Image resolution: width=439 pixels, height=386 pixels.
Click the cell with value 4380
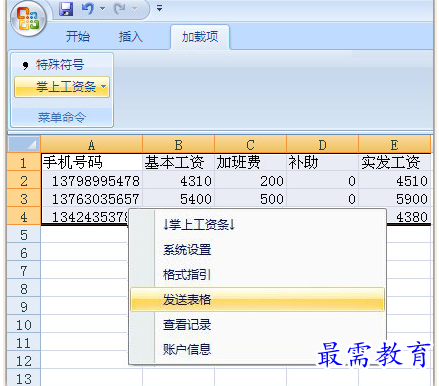click(x=409, y=217)
